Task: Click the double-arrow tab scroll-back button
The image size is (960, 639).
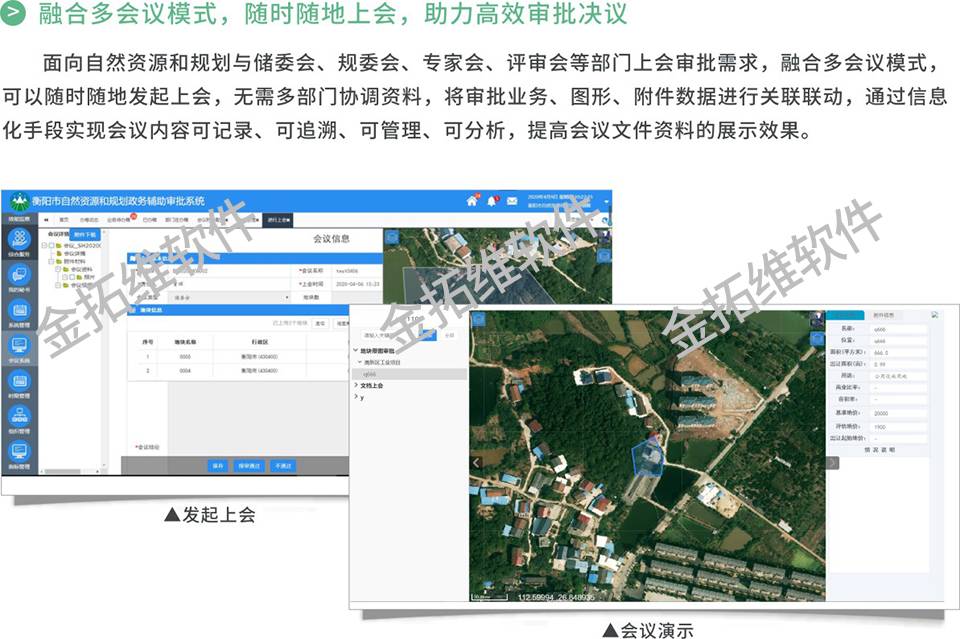Action: (x=46, y=219)
